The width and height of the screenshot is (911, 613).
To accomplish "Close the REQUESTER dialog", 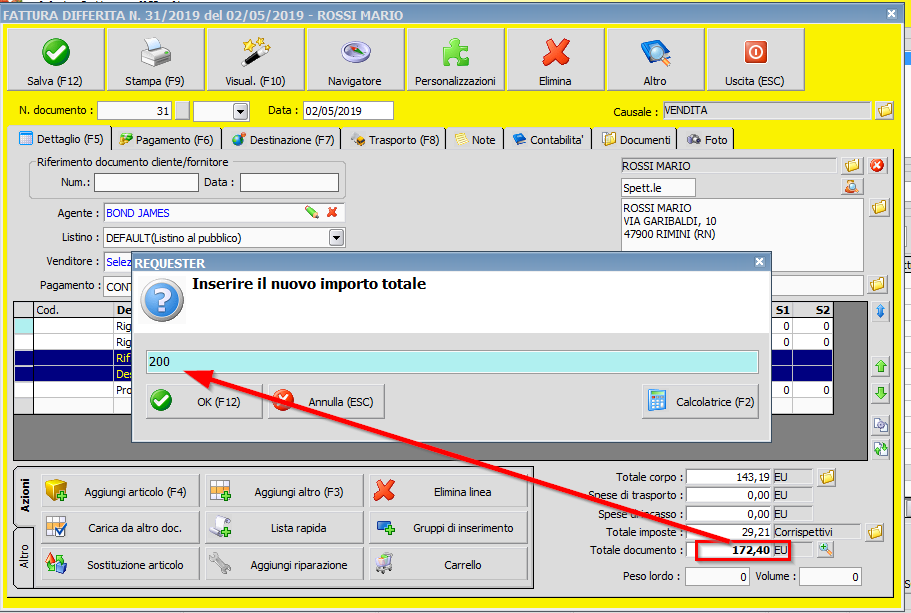I will click(x=759, y=262).
